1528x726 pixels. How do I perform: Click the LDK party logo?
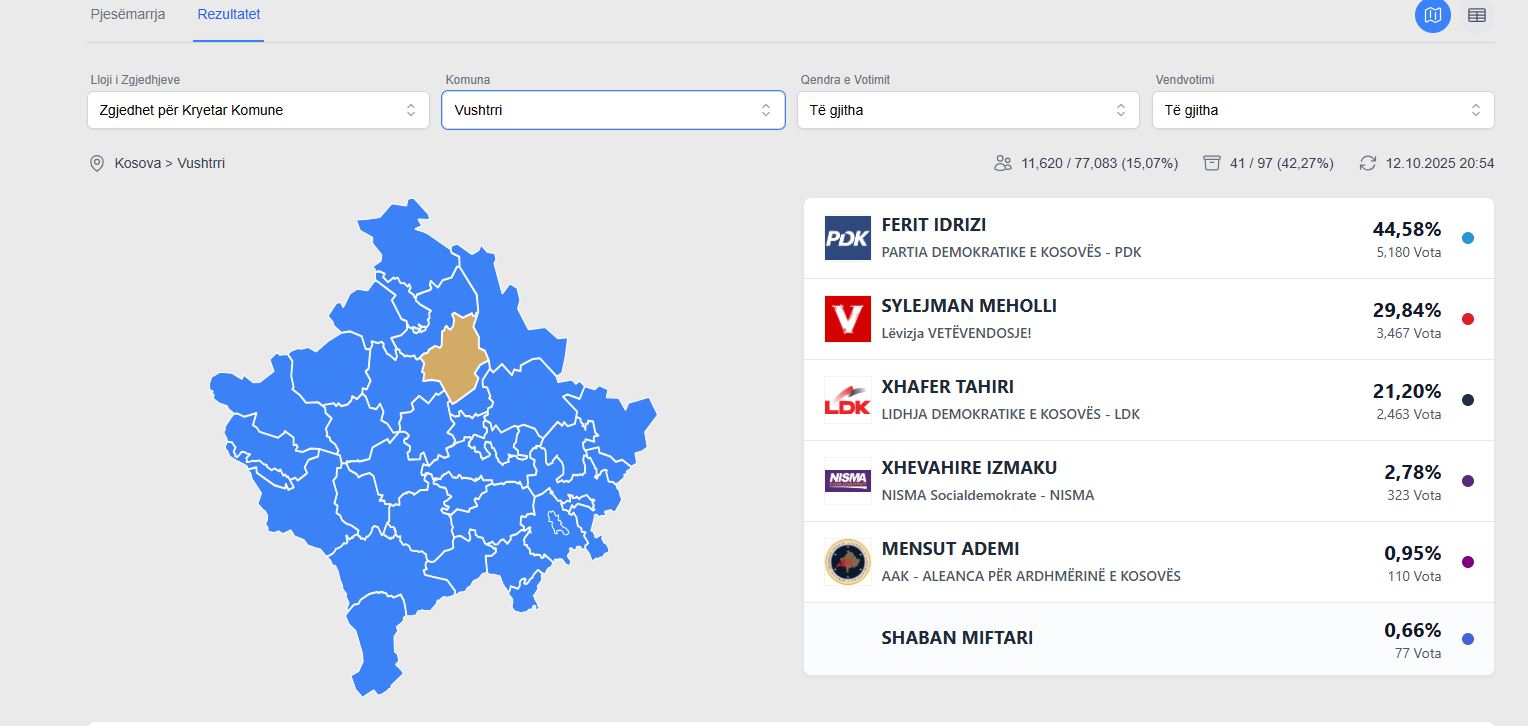[x=847, y=400]
